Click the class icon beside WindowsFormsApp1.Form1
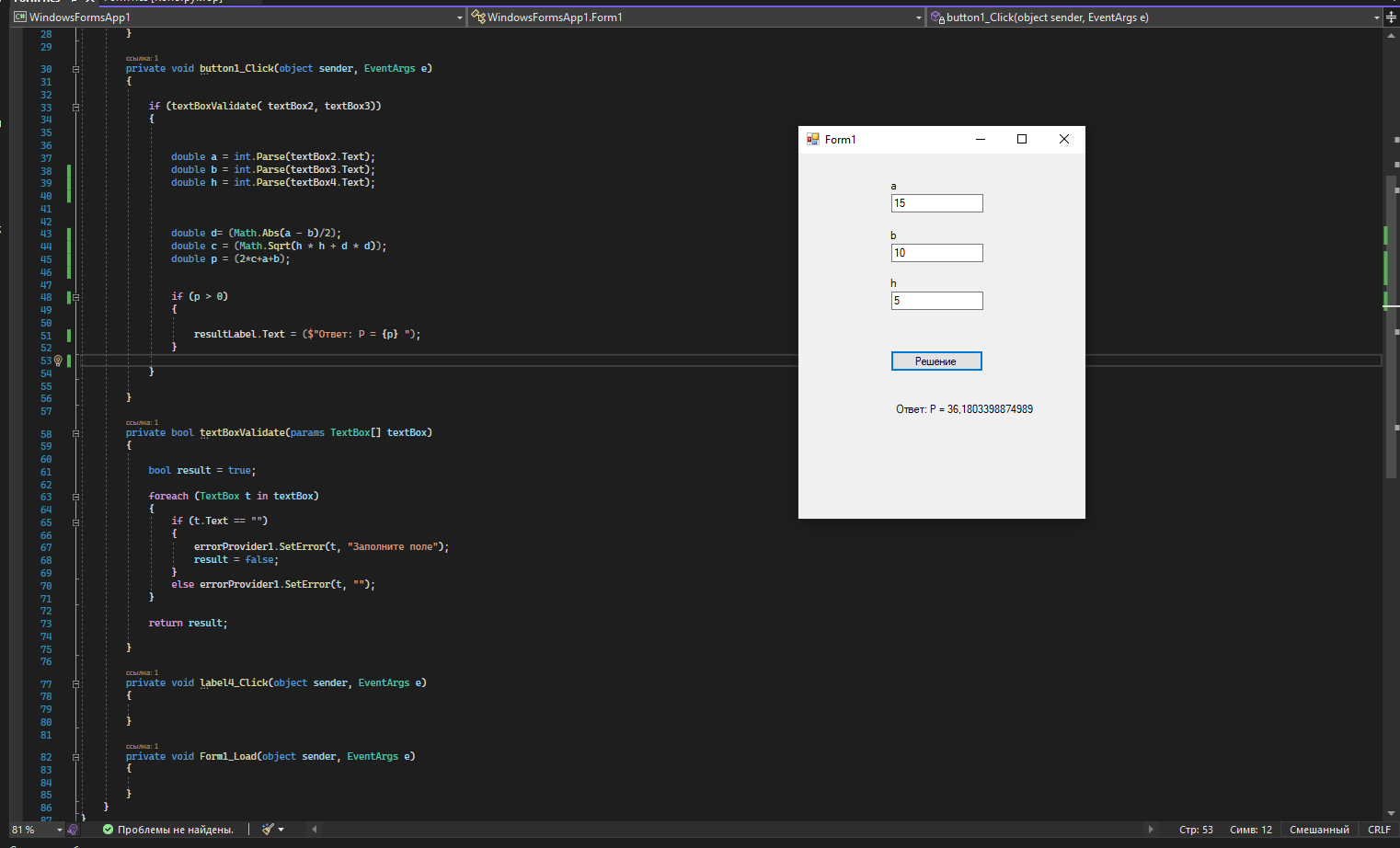Image resolution: width=1400 pixels, height=848 pixels. tap(477, 16)
